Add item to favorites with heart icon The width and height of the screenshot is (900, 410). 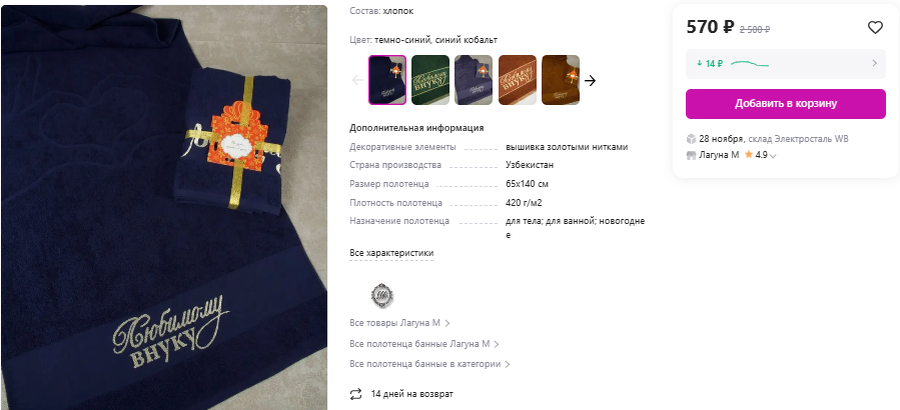coord(875,27)
